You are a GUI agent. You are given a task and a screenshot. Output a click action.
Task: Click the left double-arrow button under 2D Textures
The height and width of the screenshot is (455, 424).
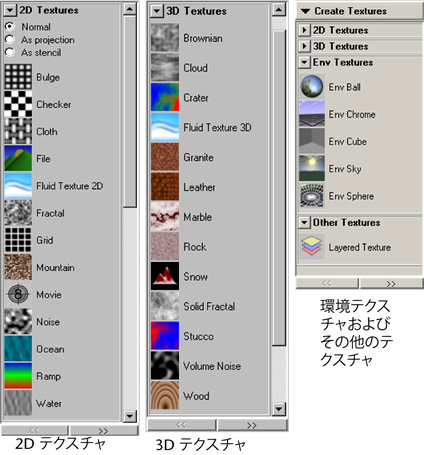click(34, 430)
